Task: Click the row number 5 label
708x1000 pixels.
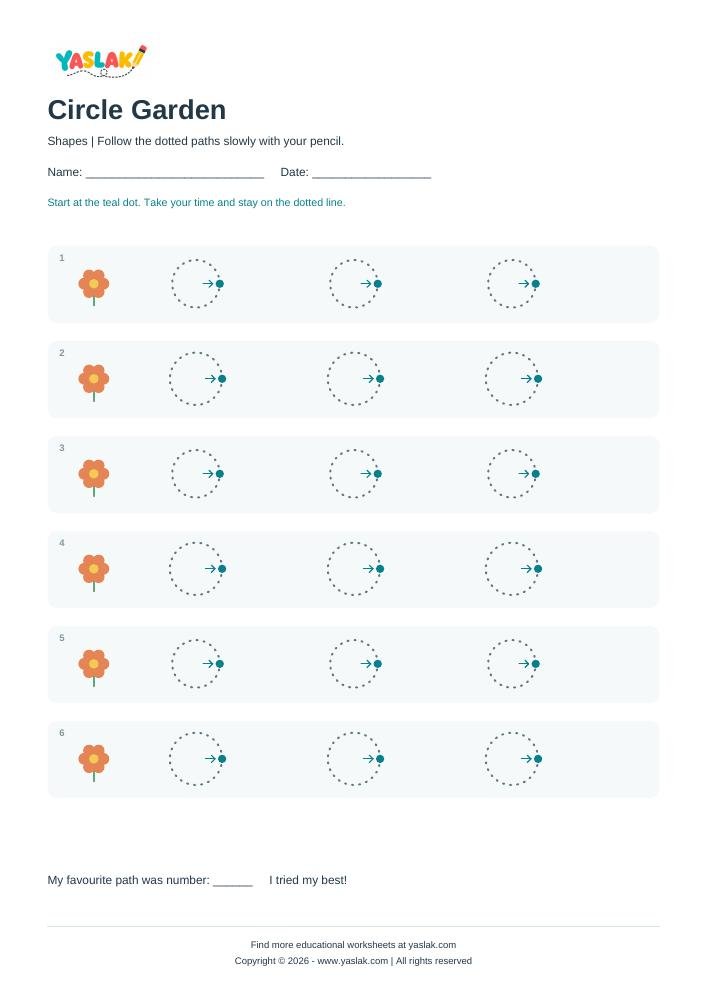Action: [62, 638]
